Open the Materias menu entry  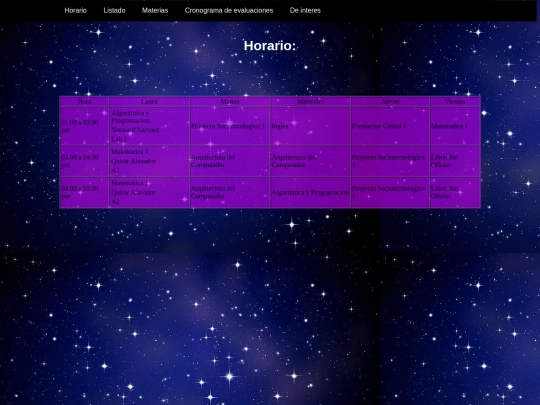tap(155, 10)
